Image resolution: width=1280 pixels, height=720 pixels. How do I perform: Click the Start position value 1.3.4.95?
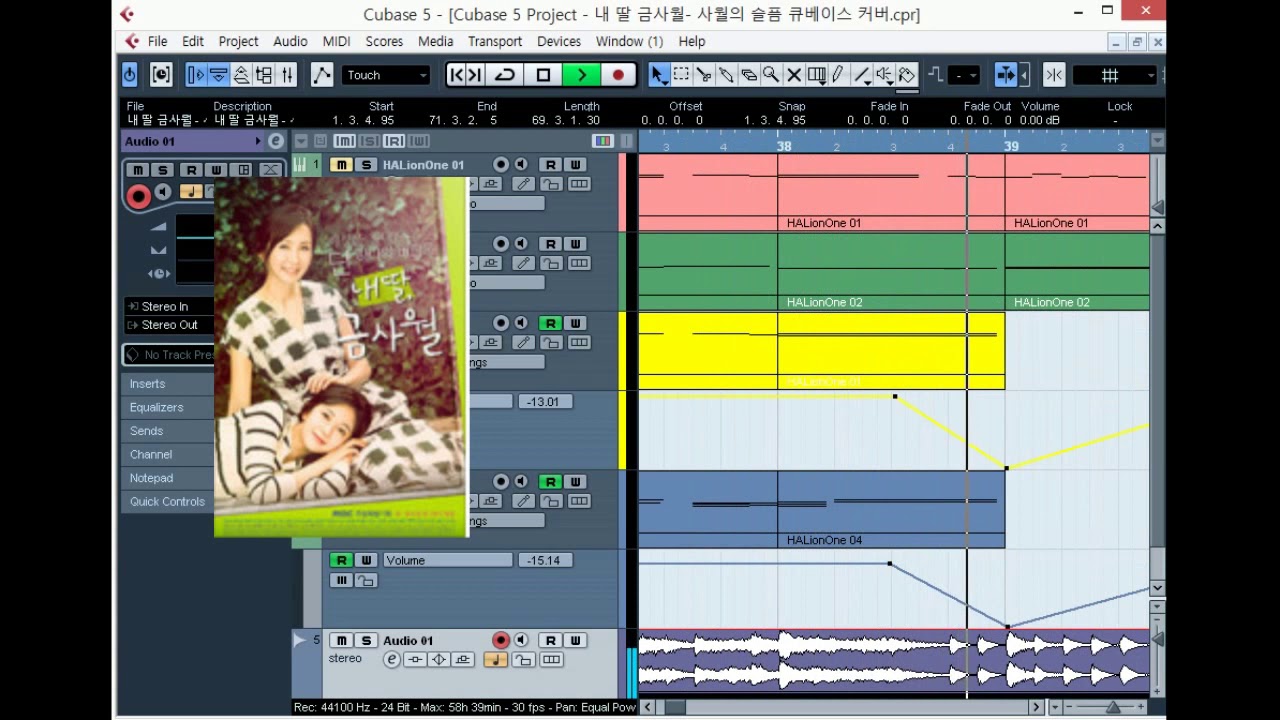click(x=364, y=120)
